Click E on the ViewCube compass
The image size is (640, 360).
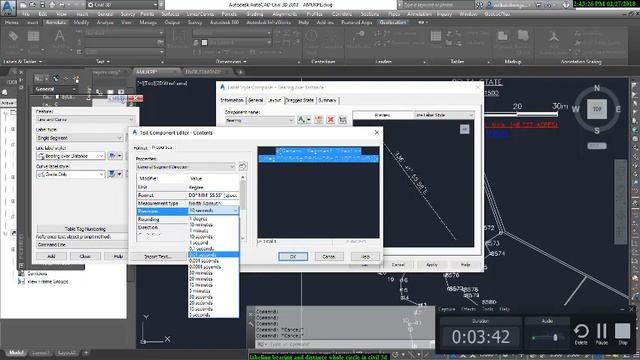(x=618, y=109)
